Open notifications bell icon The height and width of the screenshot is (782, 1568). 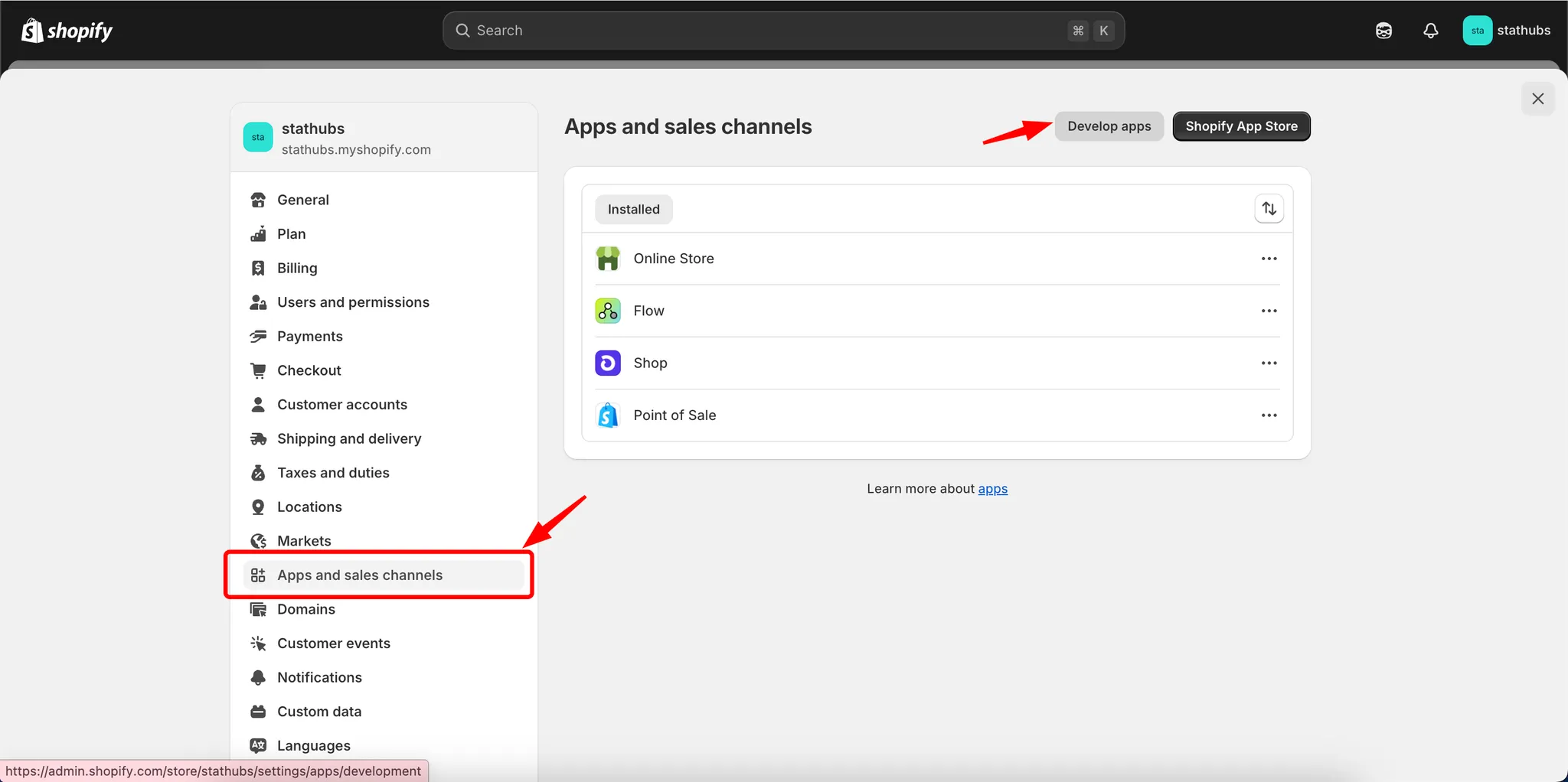point(1430,31)
